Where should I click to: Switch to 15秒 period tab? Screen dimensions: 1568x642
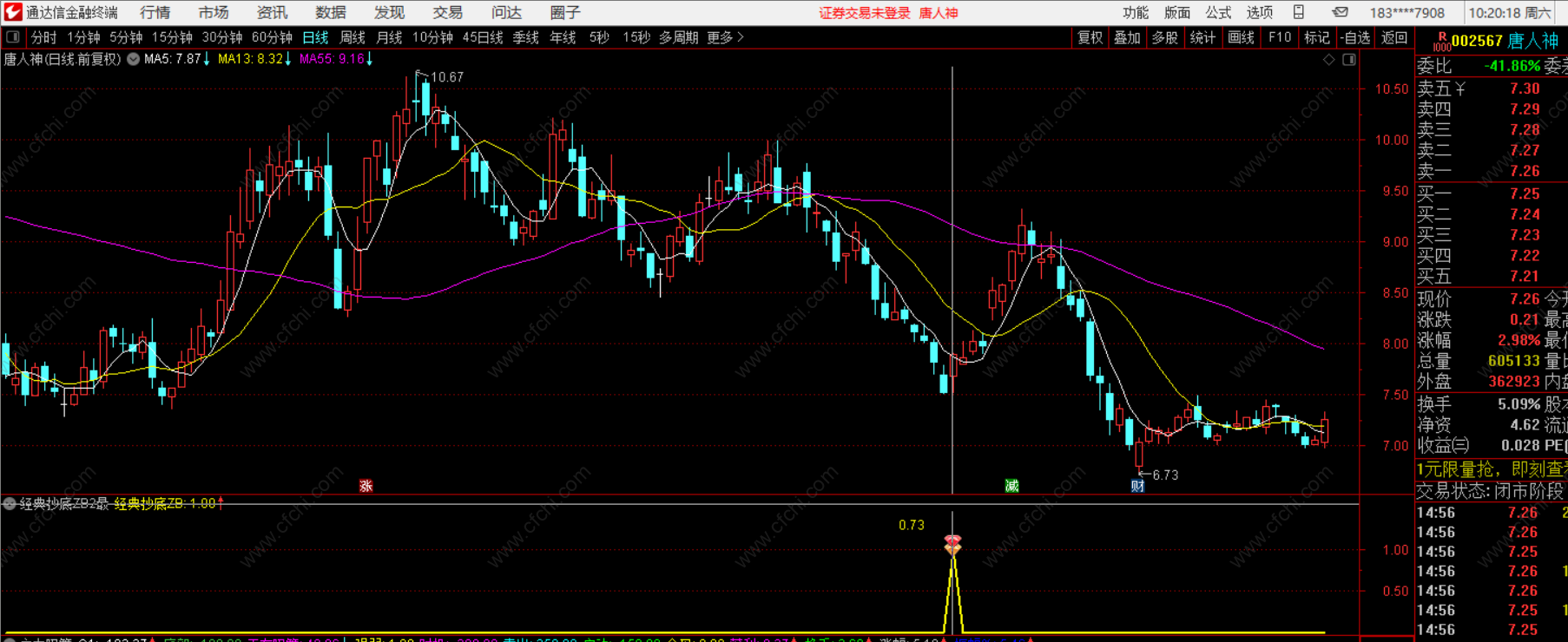coord(636,37)
